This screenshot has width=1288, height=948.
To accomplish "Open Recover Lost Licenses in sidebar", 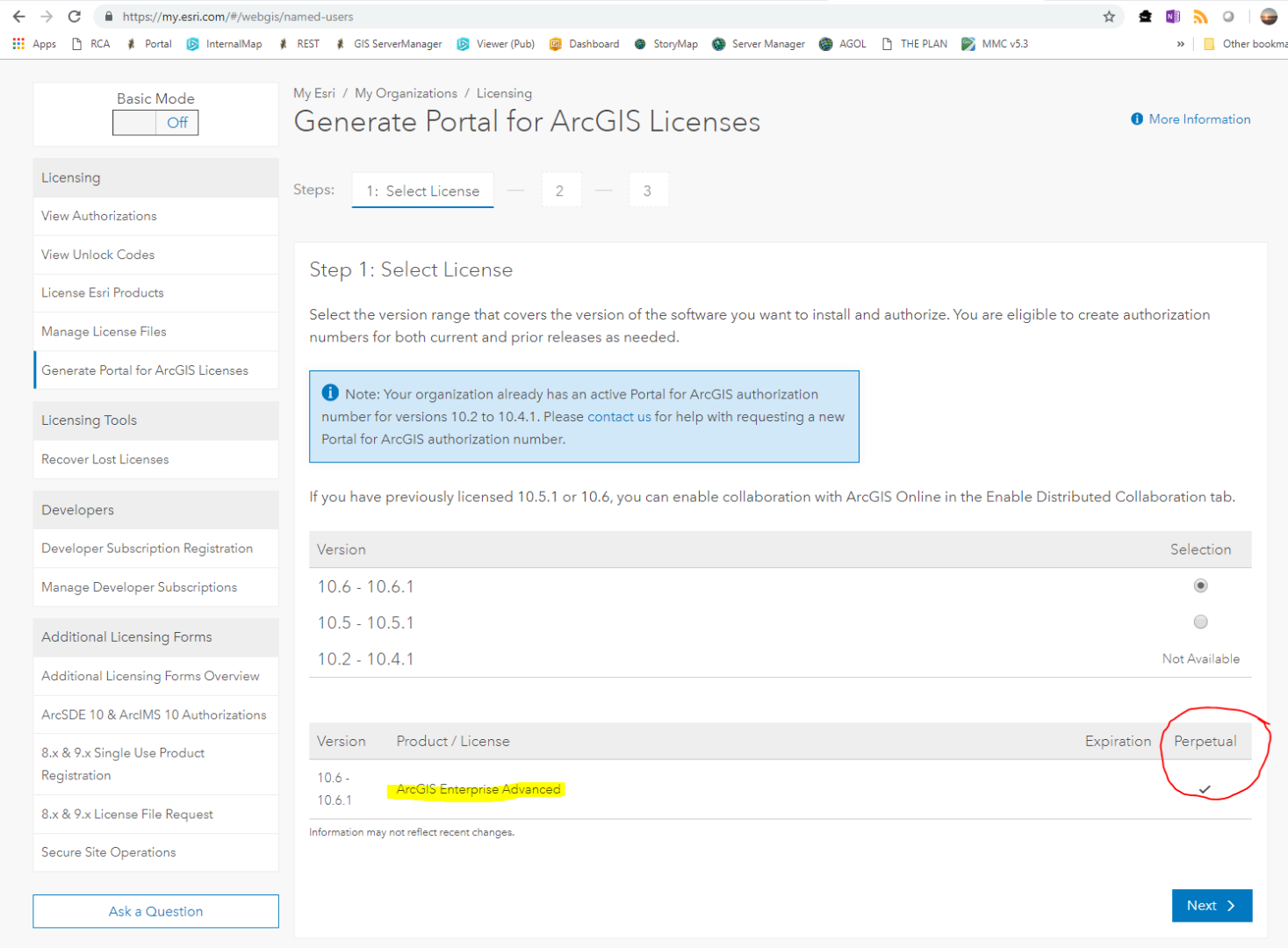I will 155,459.
